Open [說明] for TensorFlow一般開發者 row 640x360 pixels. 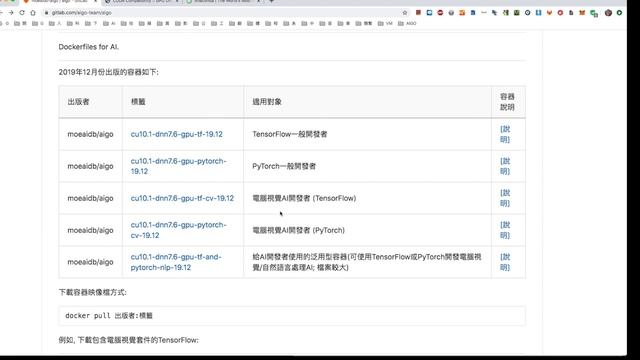click(505, 134)
